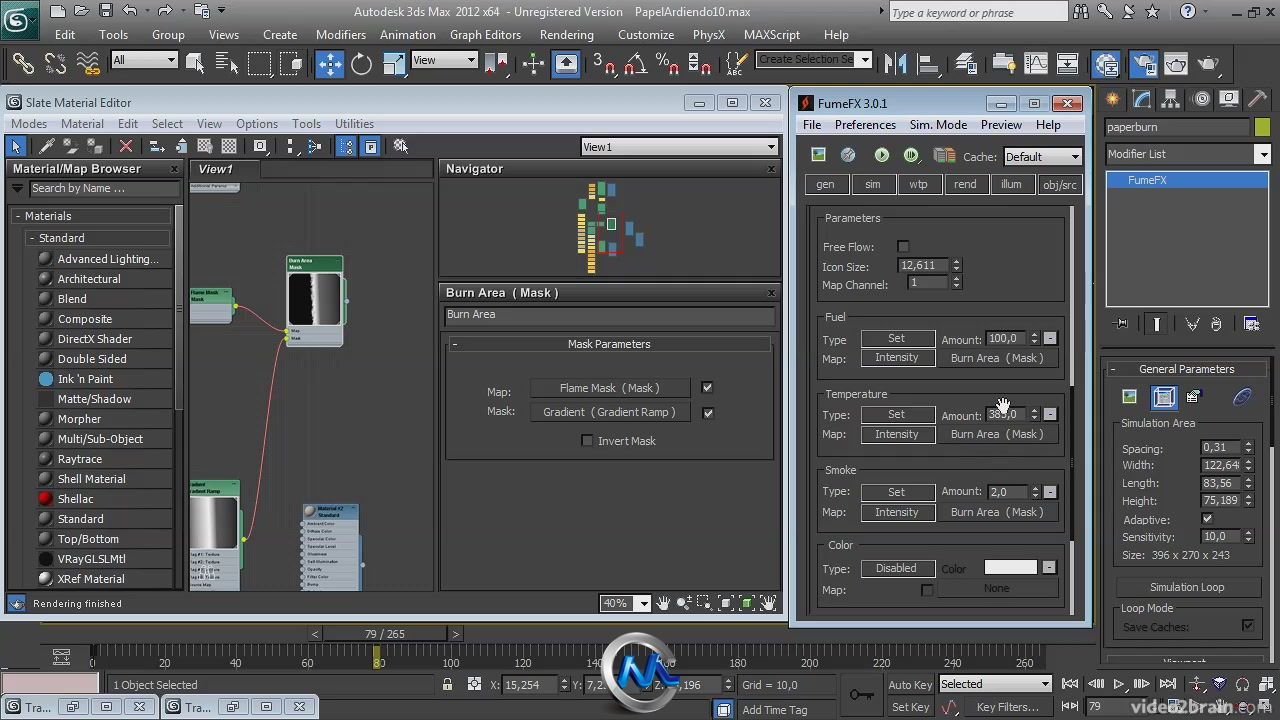
Task: Select the Select and Link tool
Action: (x=22, y=64)
